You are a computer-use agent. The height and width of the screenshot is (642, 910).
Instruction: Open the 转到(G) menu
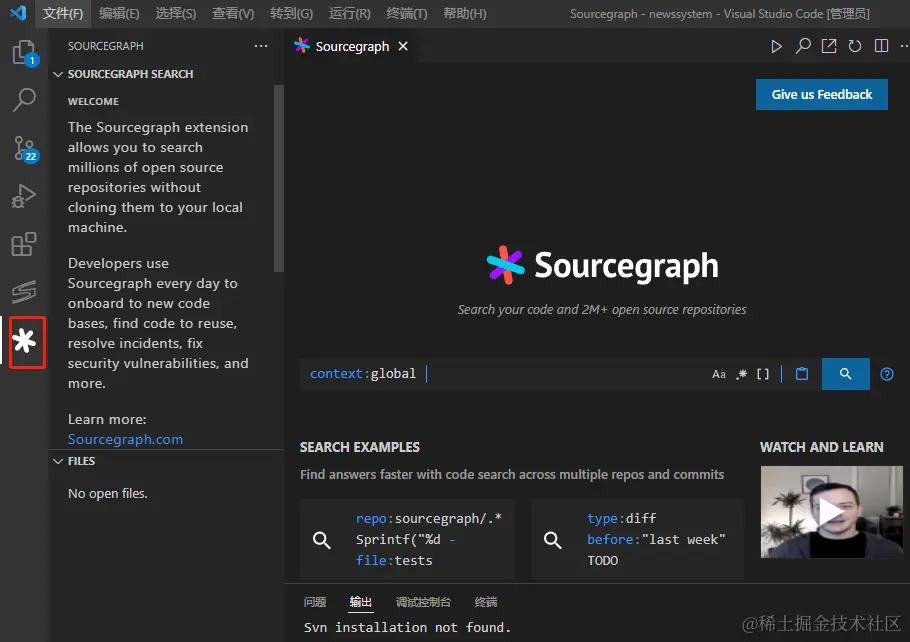(x=291, y=13)
